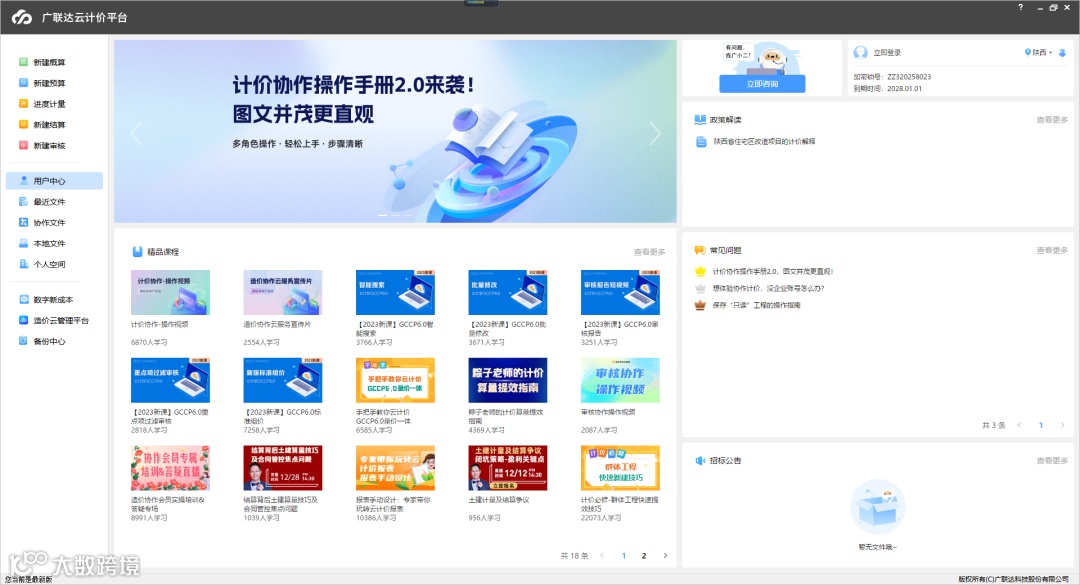Click the 进度计量 sidebar icon
Viewport: 1080px width, 585px height.
click(x=23, y=104)
